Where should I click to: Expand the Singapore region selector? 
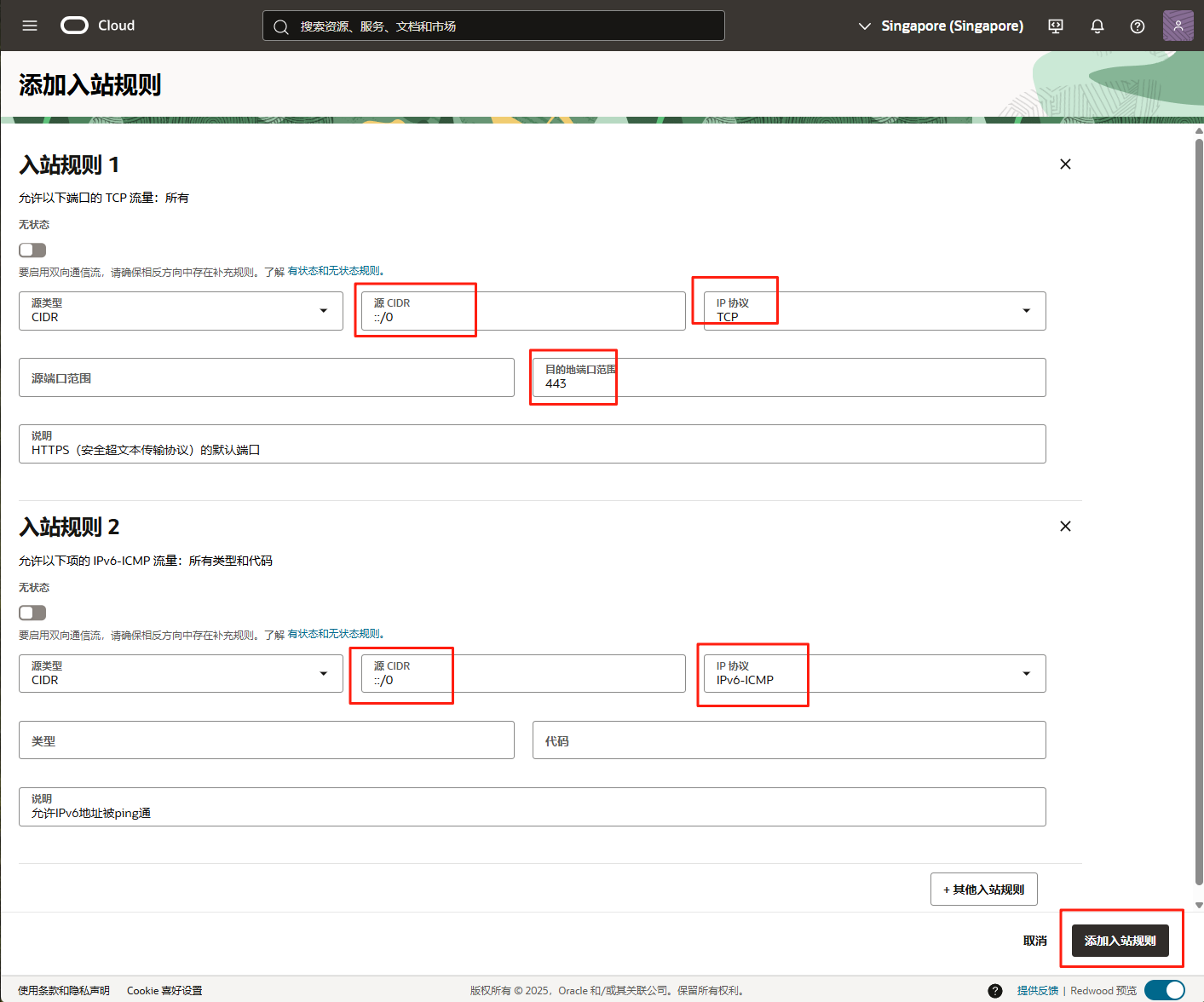click(x=940, y=26)
